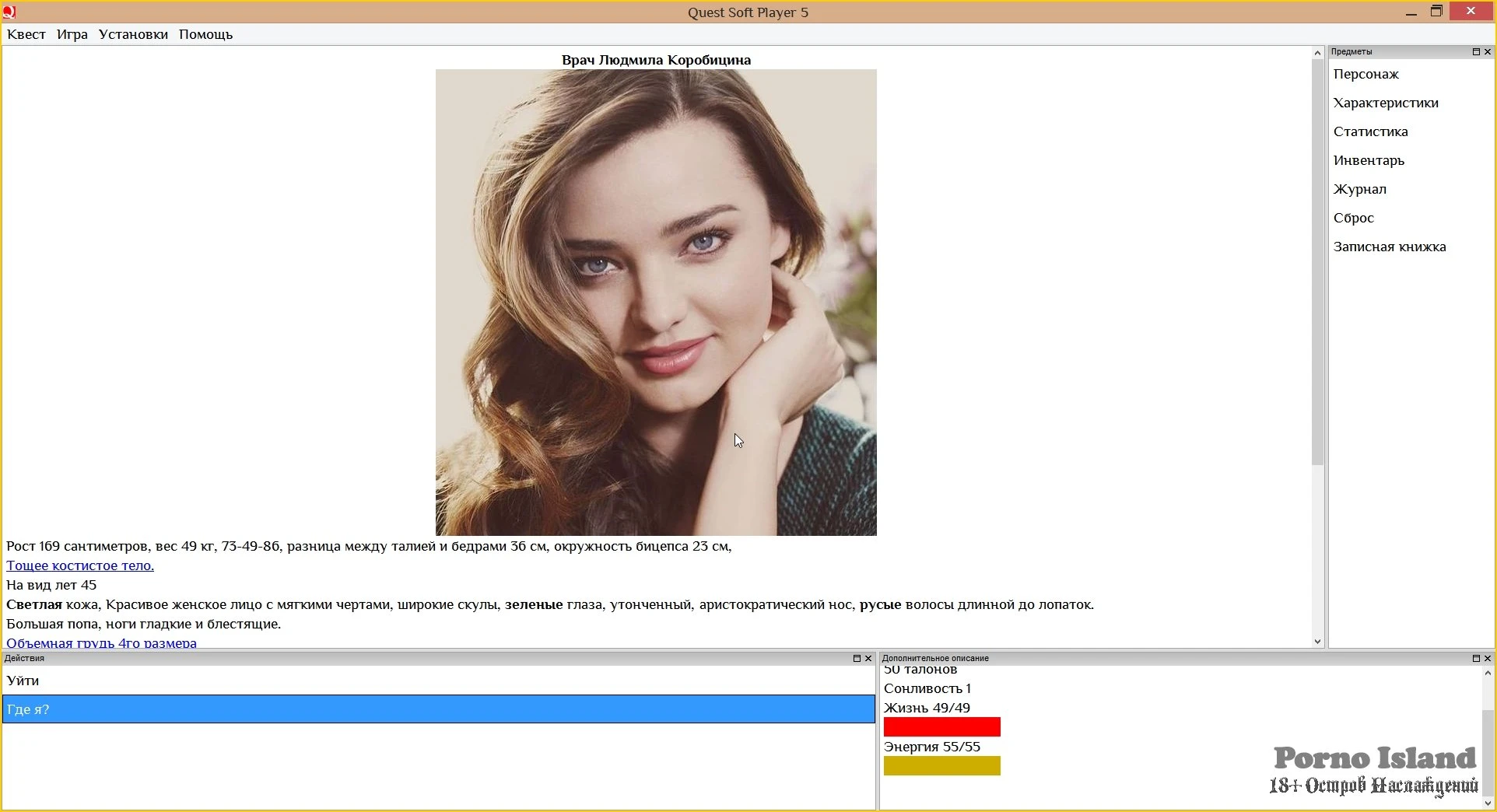Close the Действия panel
Image resolution: width=1497 pixels, height=812 pixels.
point(868,659)
